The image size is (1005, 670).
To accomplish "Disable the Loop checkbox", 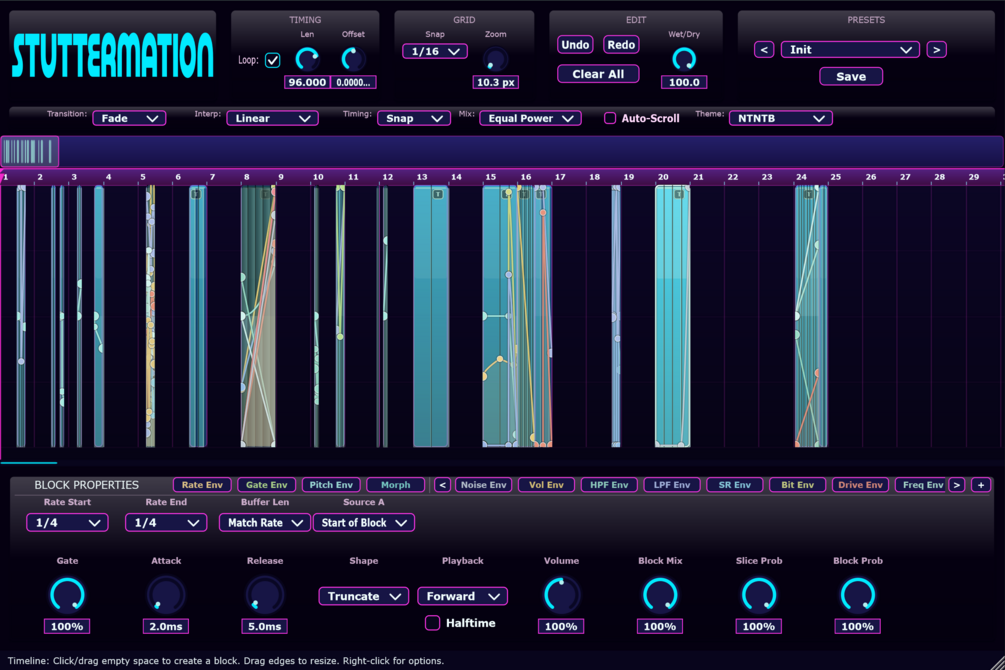I will 272,60.
